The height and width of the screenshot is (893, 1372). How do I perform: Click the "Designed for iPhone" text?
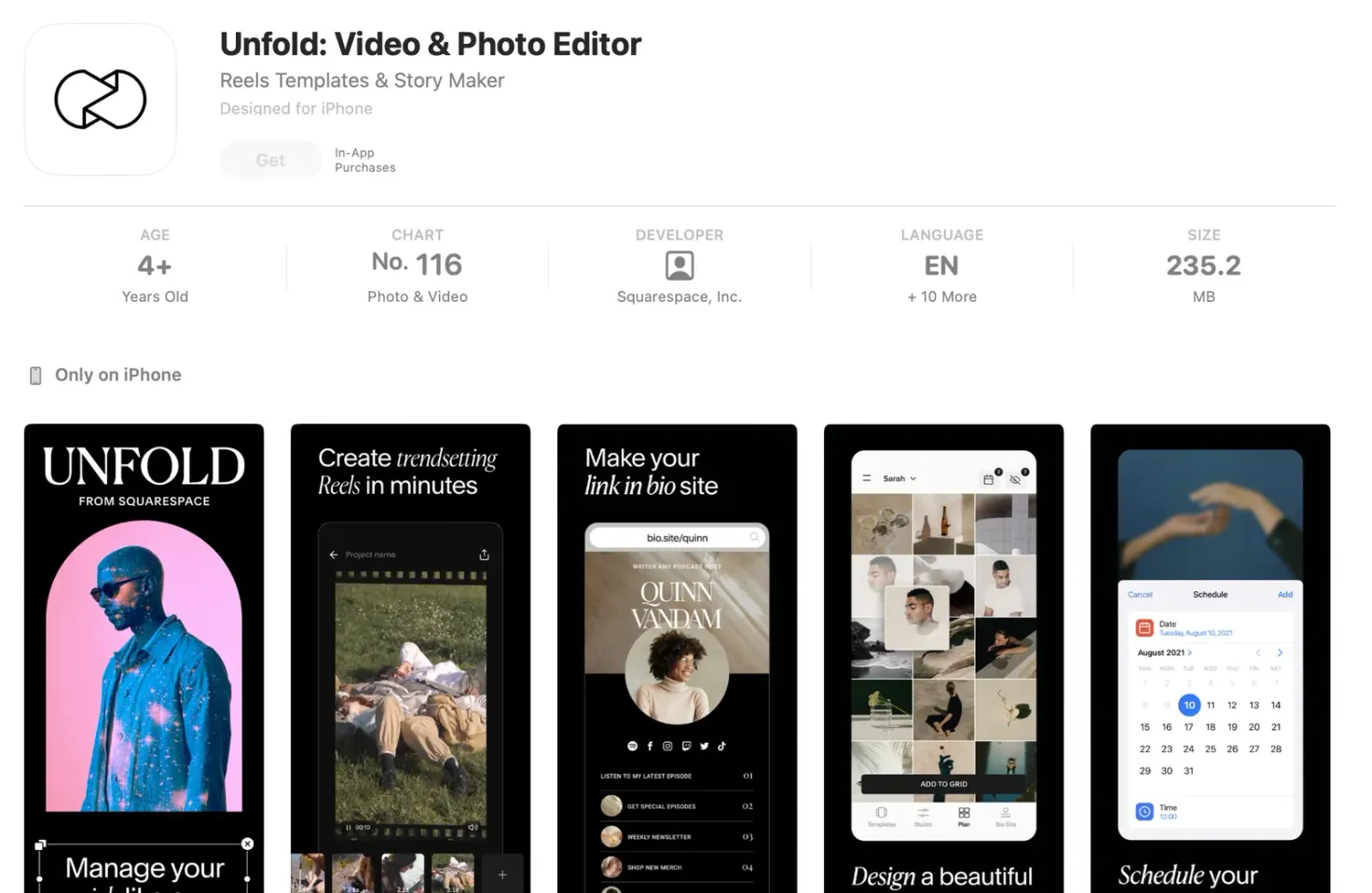pos(296,108)
